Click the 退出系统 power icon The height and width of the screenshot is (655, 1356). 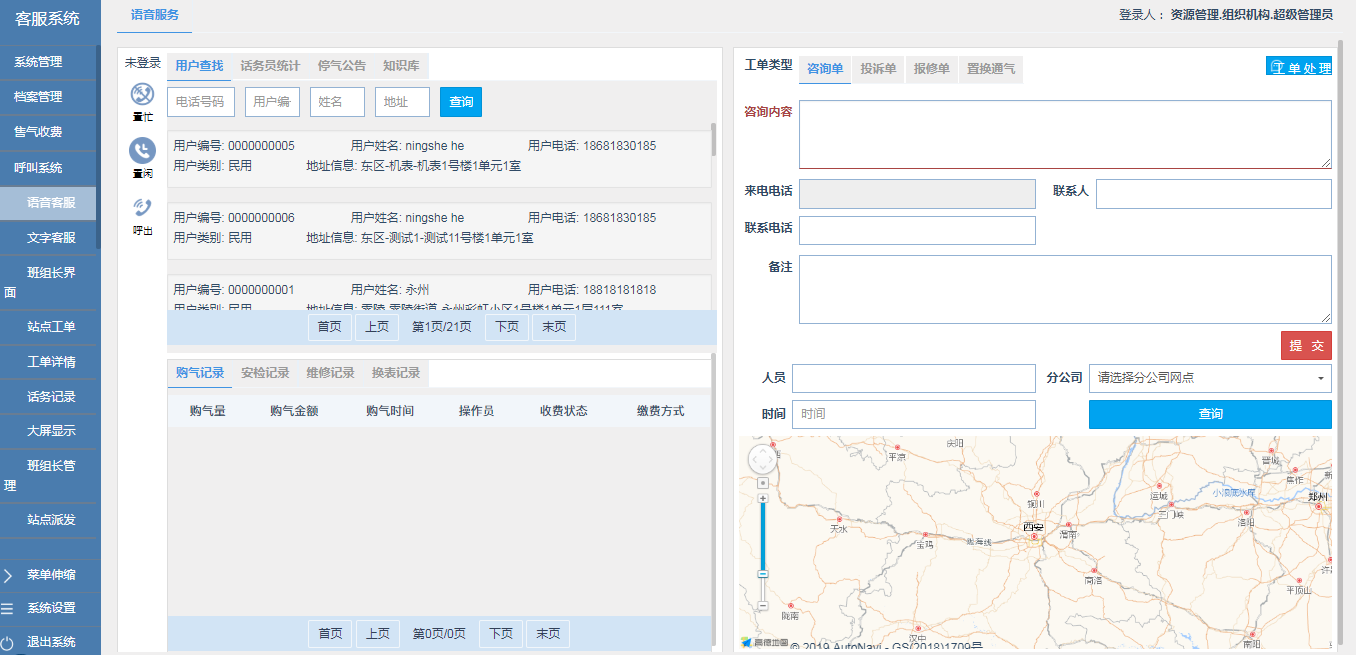coord(8,642)
